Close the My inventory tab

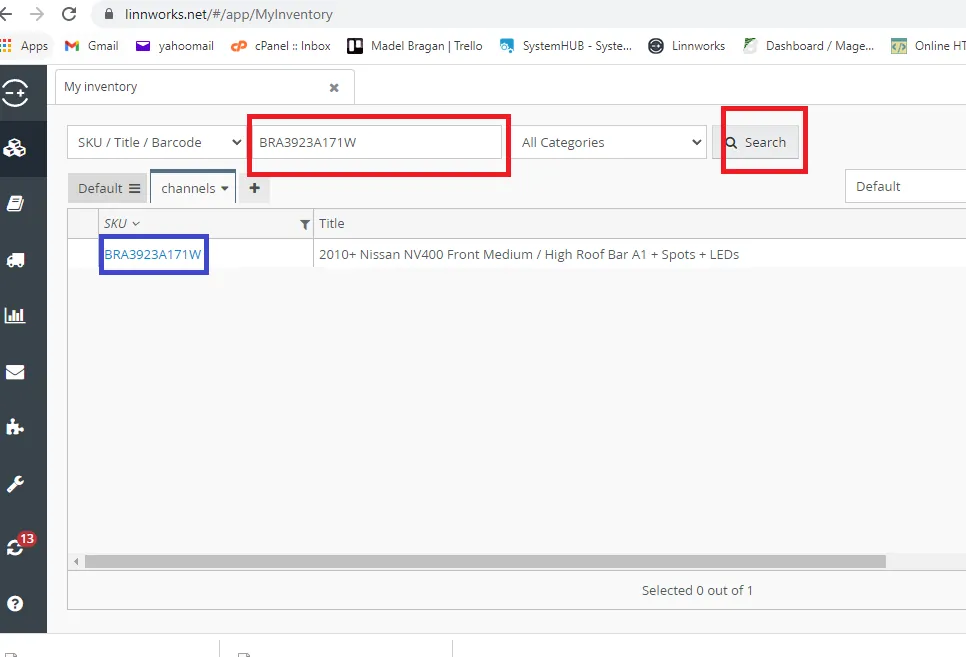point(334,88)
